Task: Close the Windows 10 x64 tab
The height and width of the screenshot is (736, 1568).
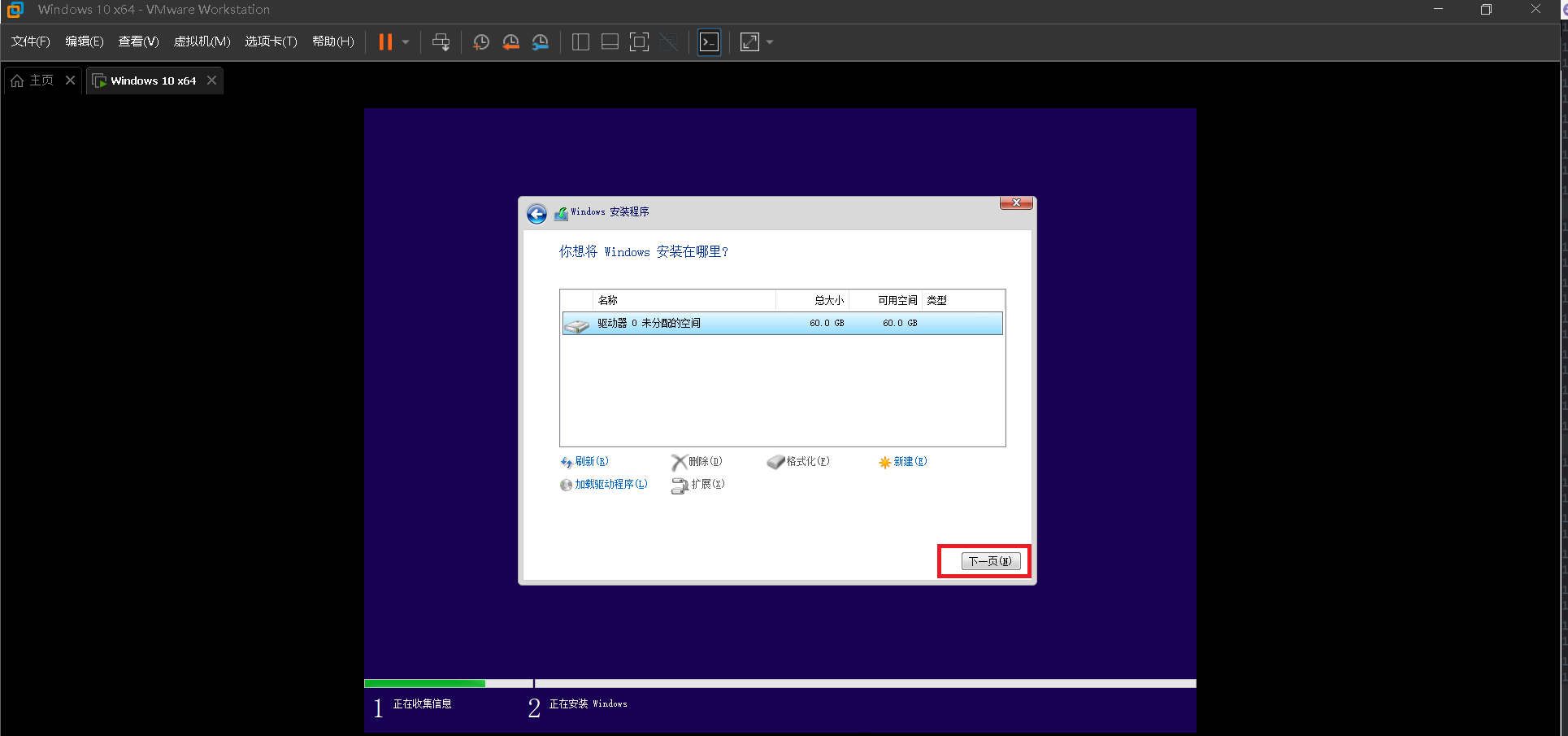Action: pyautogui.click(x=211, y=80)
